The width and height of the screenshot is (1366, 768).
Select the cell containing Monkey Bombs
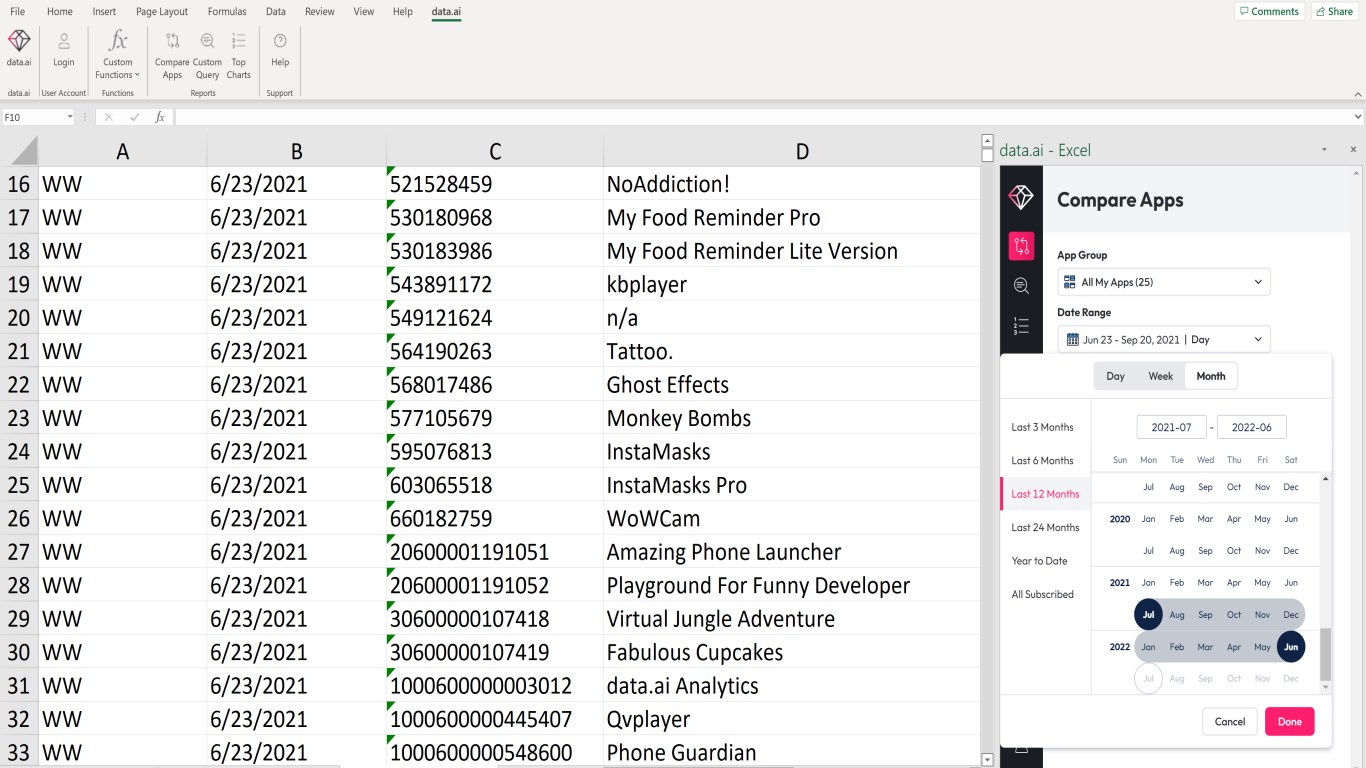point(792,418)
